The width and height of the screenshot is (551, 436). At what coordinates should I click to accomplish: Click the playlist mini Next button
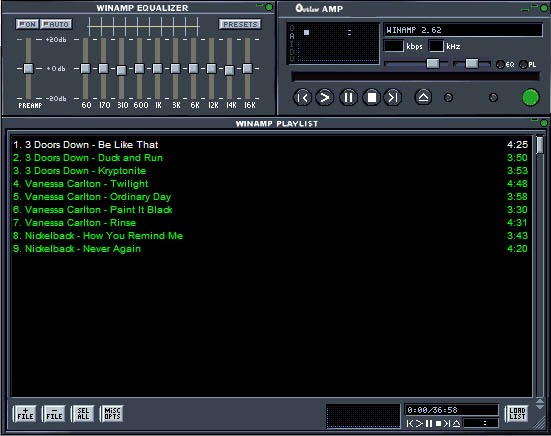tap(447, 424)
